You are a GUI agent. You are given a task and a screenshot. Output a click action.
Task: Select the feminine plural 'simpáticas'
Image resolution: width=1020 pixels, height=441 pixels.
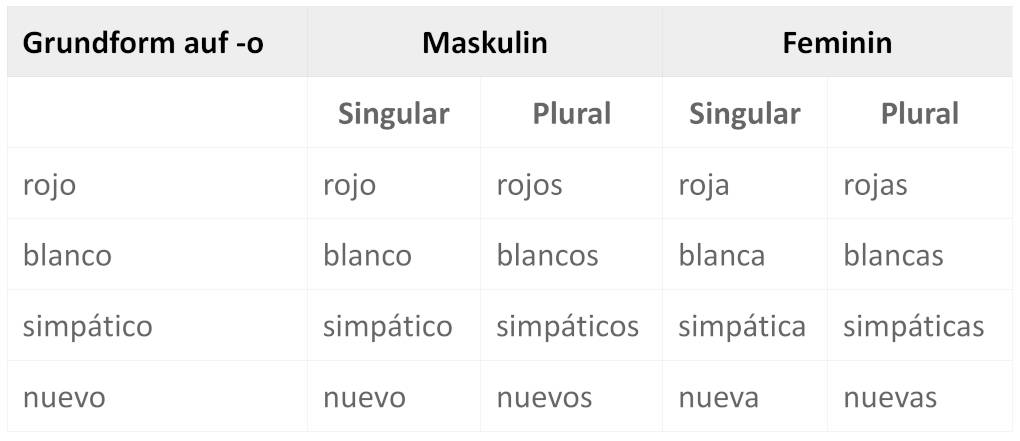pos(913,327)
